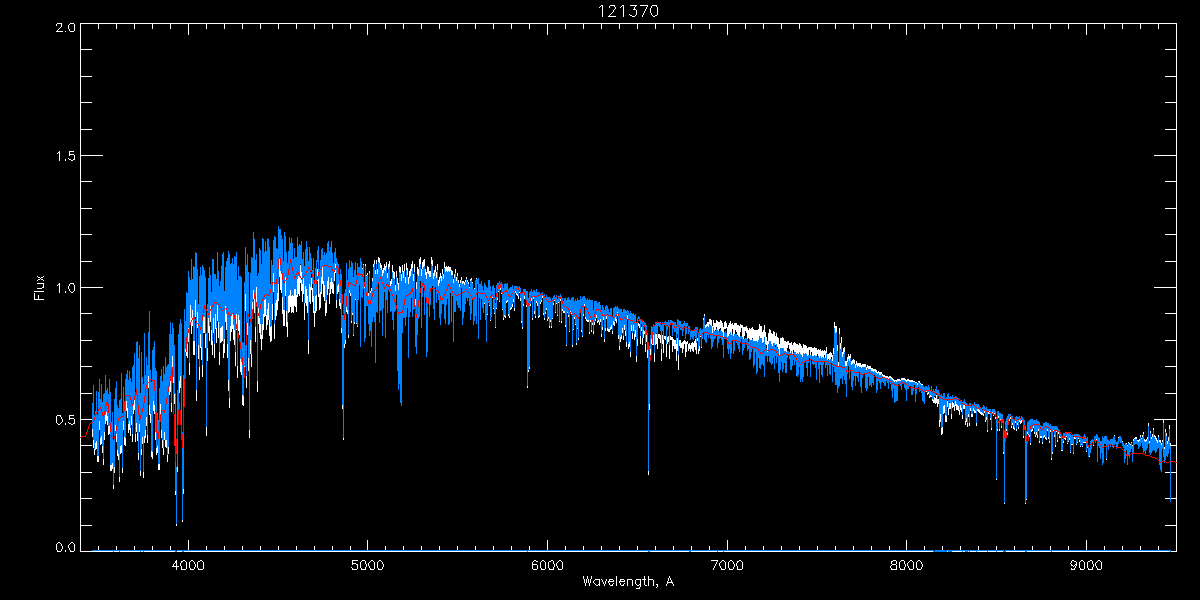Select the 9000 x-axis tick label
Image resolution: width=1200 pixels, height=600 pixels.
[1087, 563]
